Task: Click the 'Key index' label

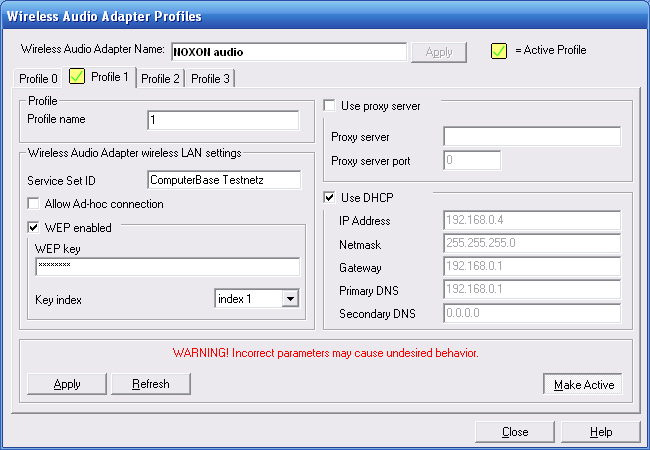Action: click(x=58, y=300)
